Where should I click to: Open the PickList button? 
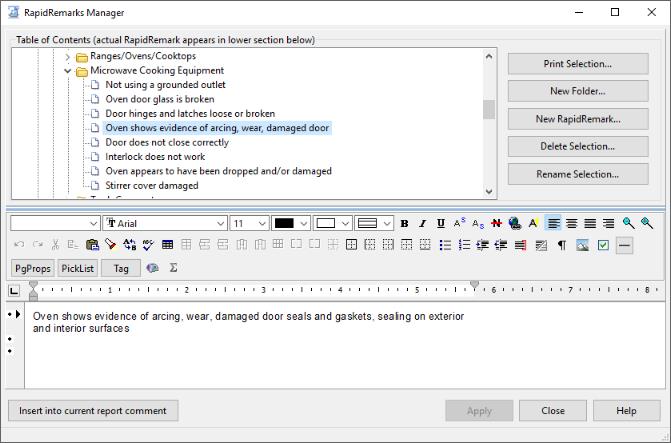click(77, 268)
